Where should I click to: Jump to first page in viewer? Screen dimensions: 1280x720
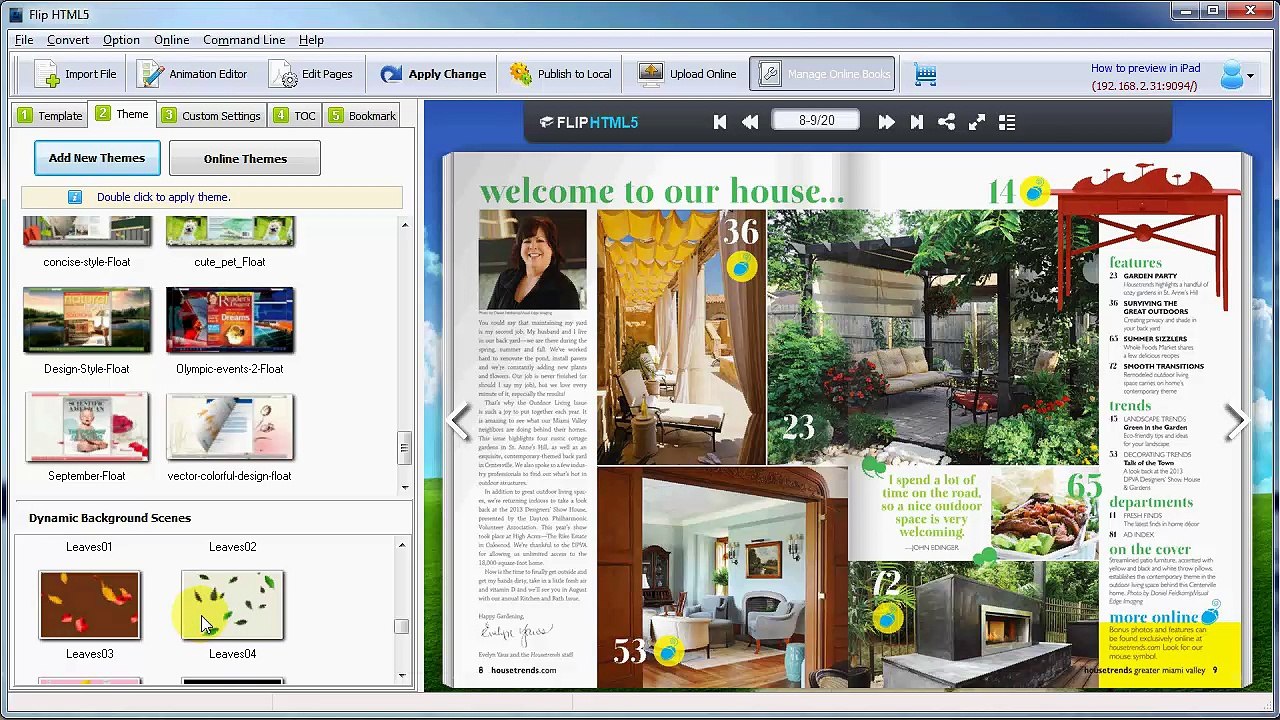720,122
